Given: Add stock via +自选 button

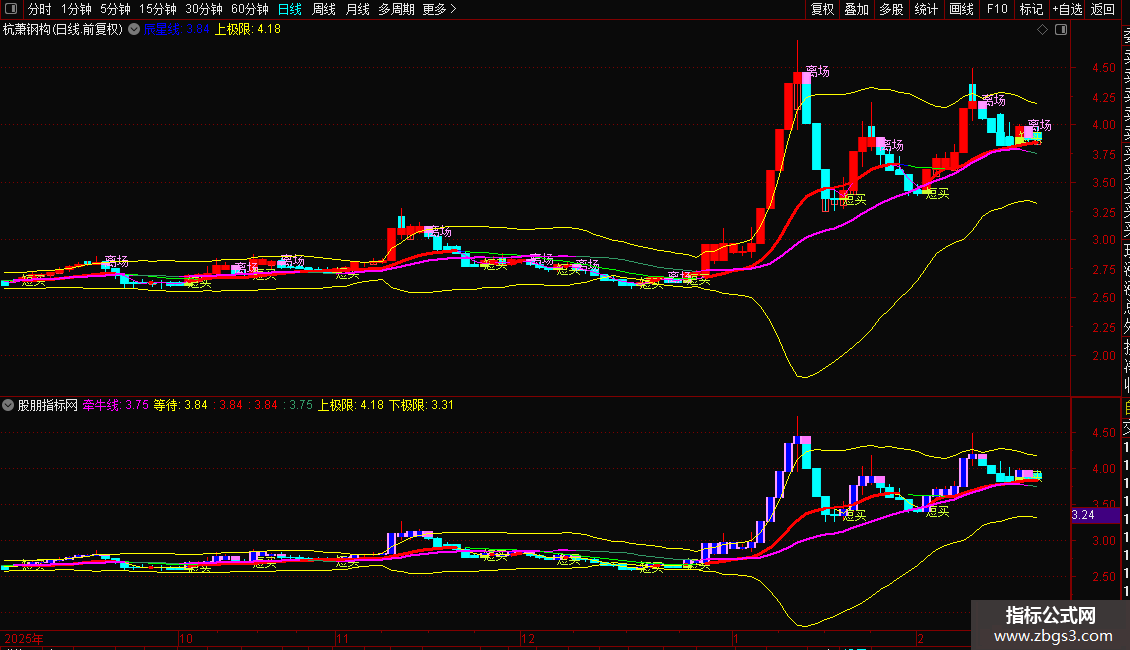Looking at the screenshot, I should click(1067, 9).
